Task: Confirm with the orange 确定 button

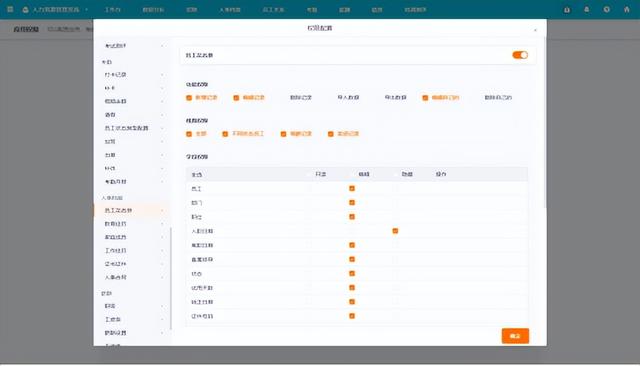Action: [x=515, y=336]
